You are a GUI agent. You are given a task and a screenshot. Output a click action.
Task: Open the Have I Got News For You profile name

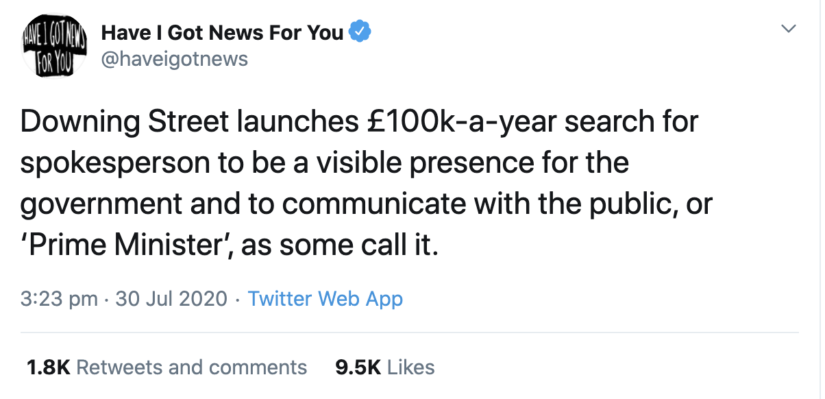pos(222,34)
